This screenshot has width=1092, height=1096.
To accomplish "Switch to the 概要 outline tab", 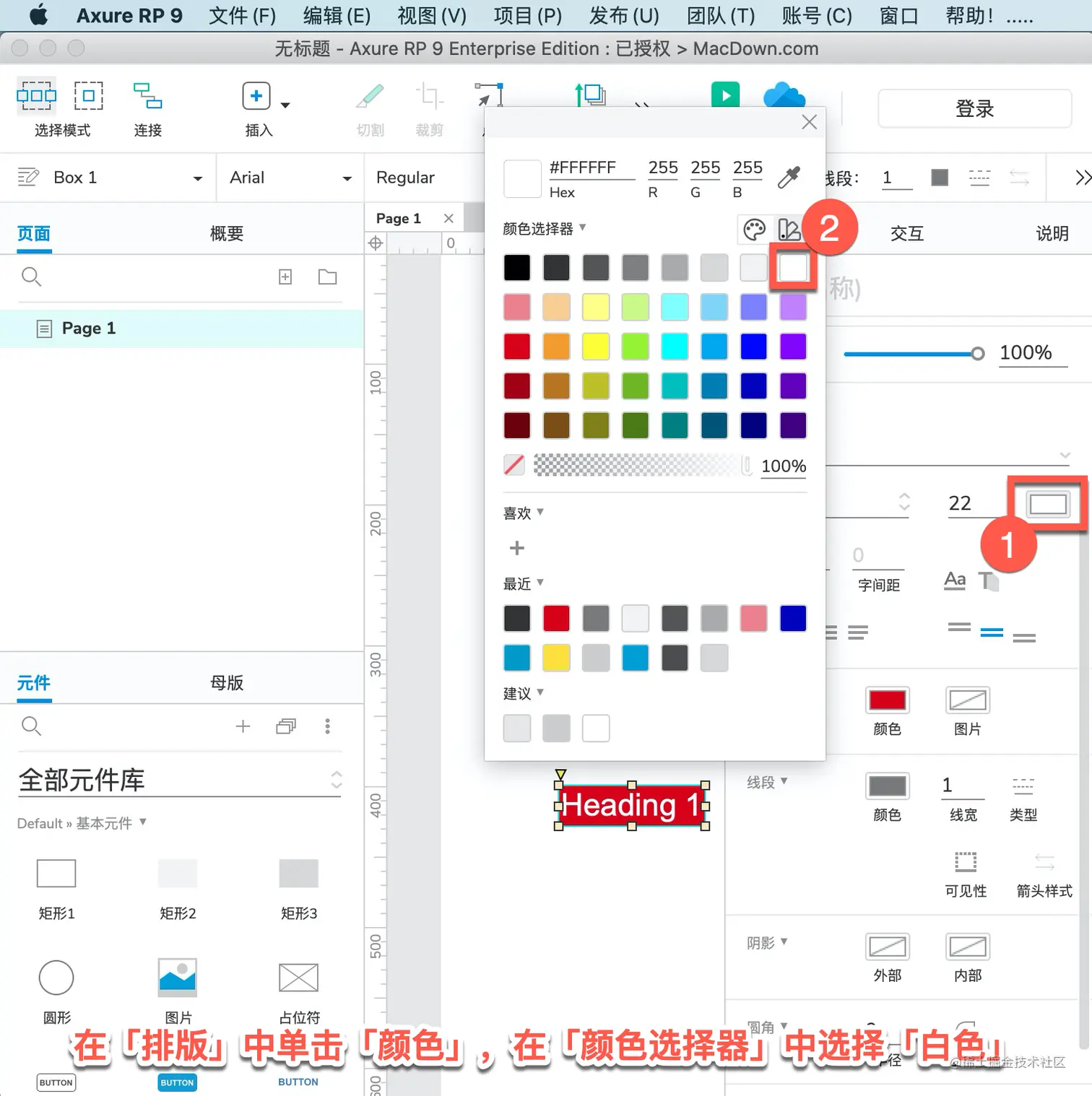I will click(227, 234).
